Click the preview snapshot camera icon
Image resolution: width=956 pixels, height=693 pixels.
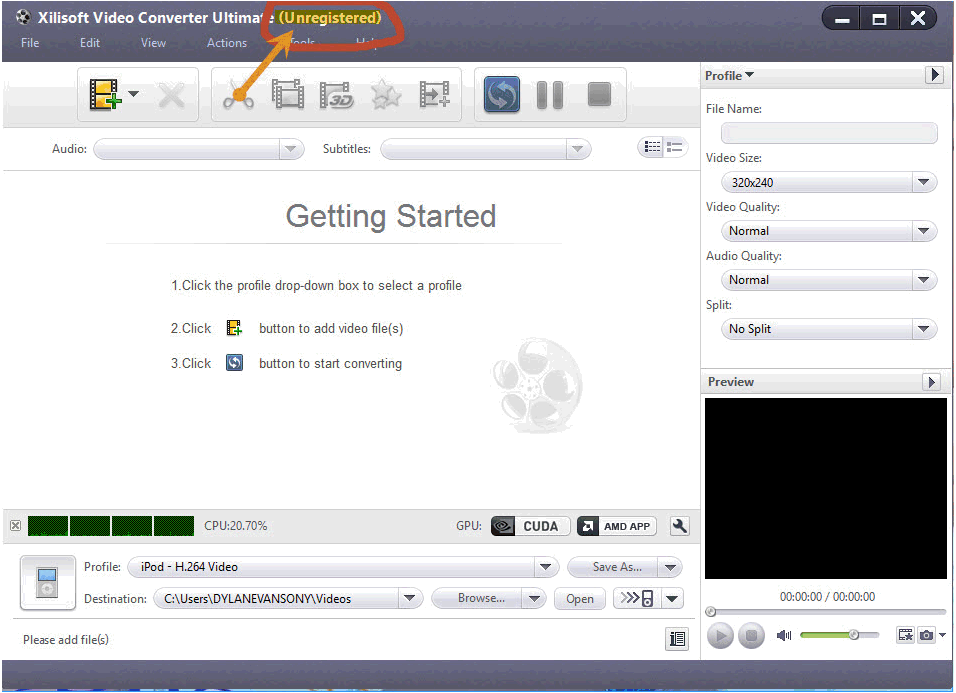coord(927,635)
